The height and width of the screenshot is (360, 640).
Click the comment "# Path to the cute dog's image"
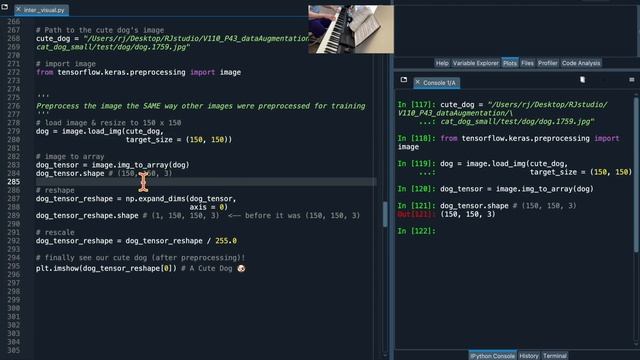100,30
